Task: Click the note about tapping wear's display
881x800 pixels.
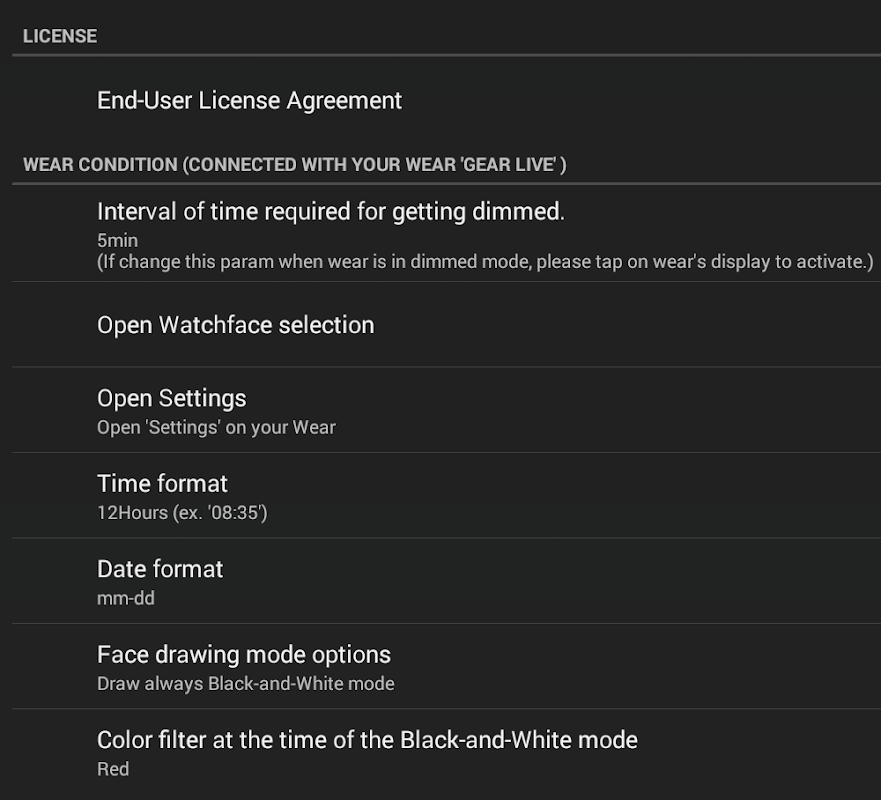Action: 485,262
